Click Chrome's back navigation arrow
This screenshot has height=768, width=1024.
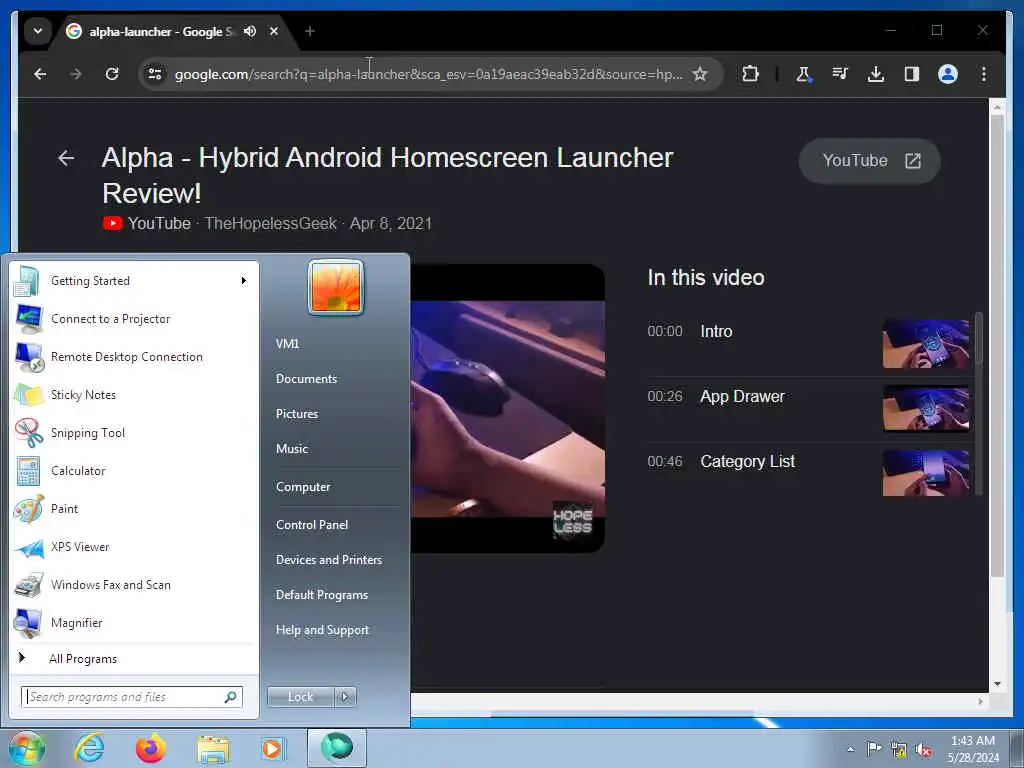40,74
